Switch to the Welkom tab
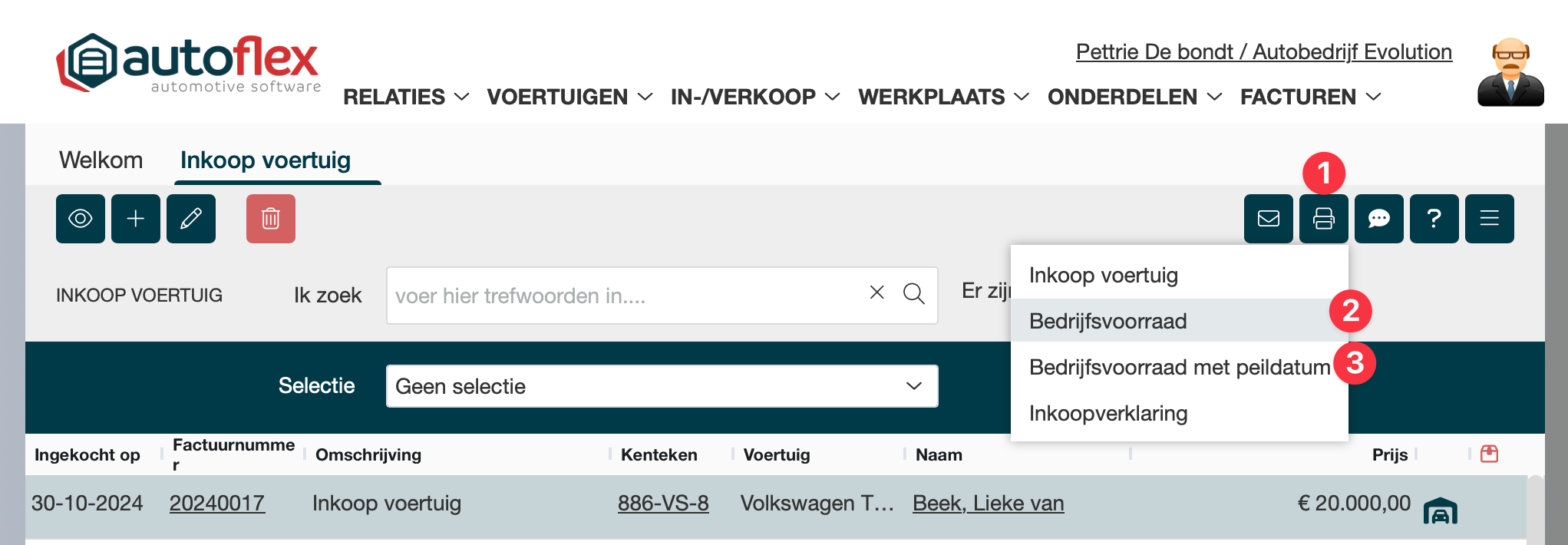1568x545 pixels. click(x=101, y=160)
